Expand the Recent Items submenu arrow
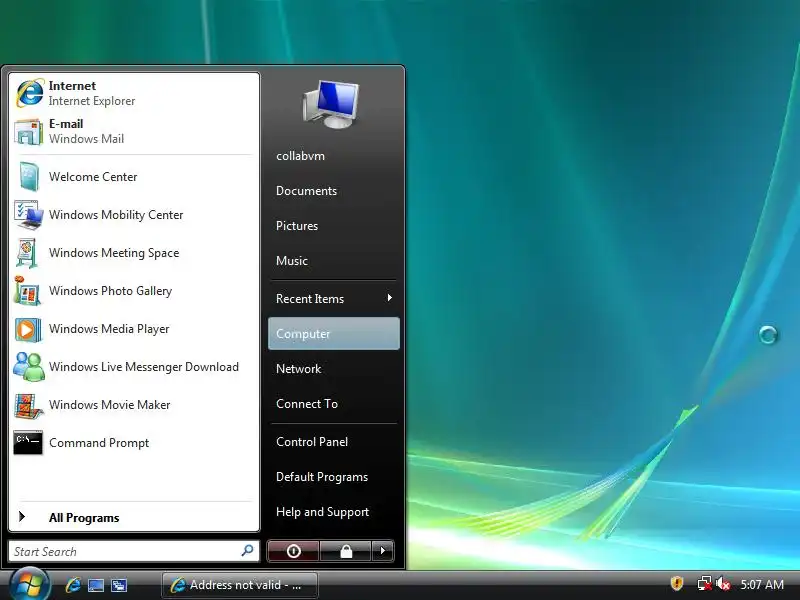Viewport: 800px width, 600px height. point(390,297)
